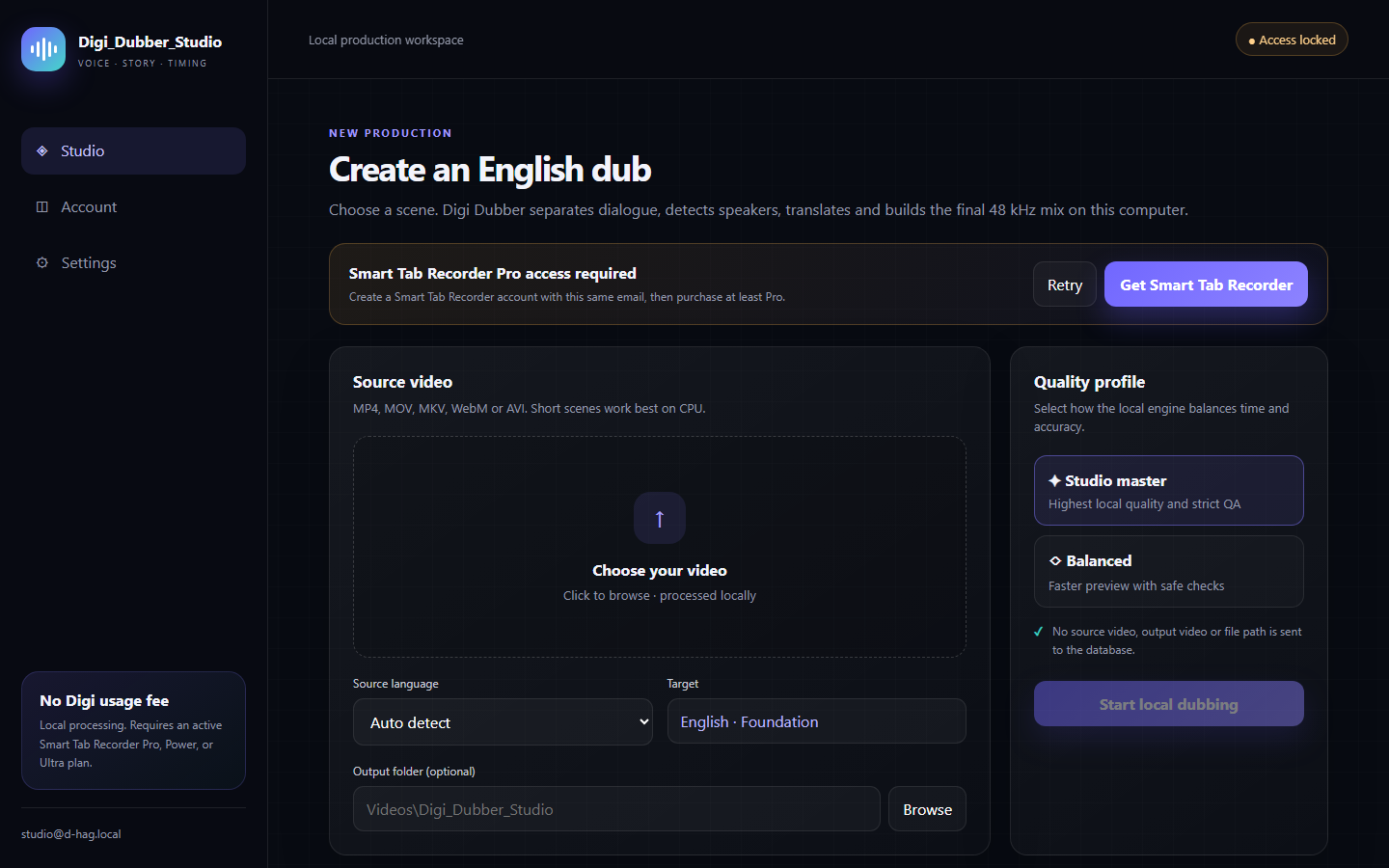Click the Studio diamond icon in sidebar
Screen dimensions: 1389x868
tap(41, 151)
